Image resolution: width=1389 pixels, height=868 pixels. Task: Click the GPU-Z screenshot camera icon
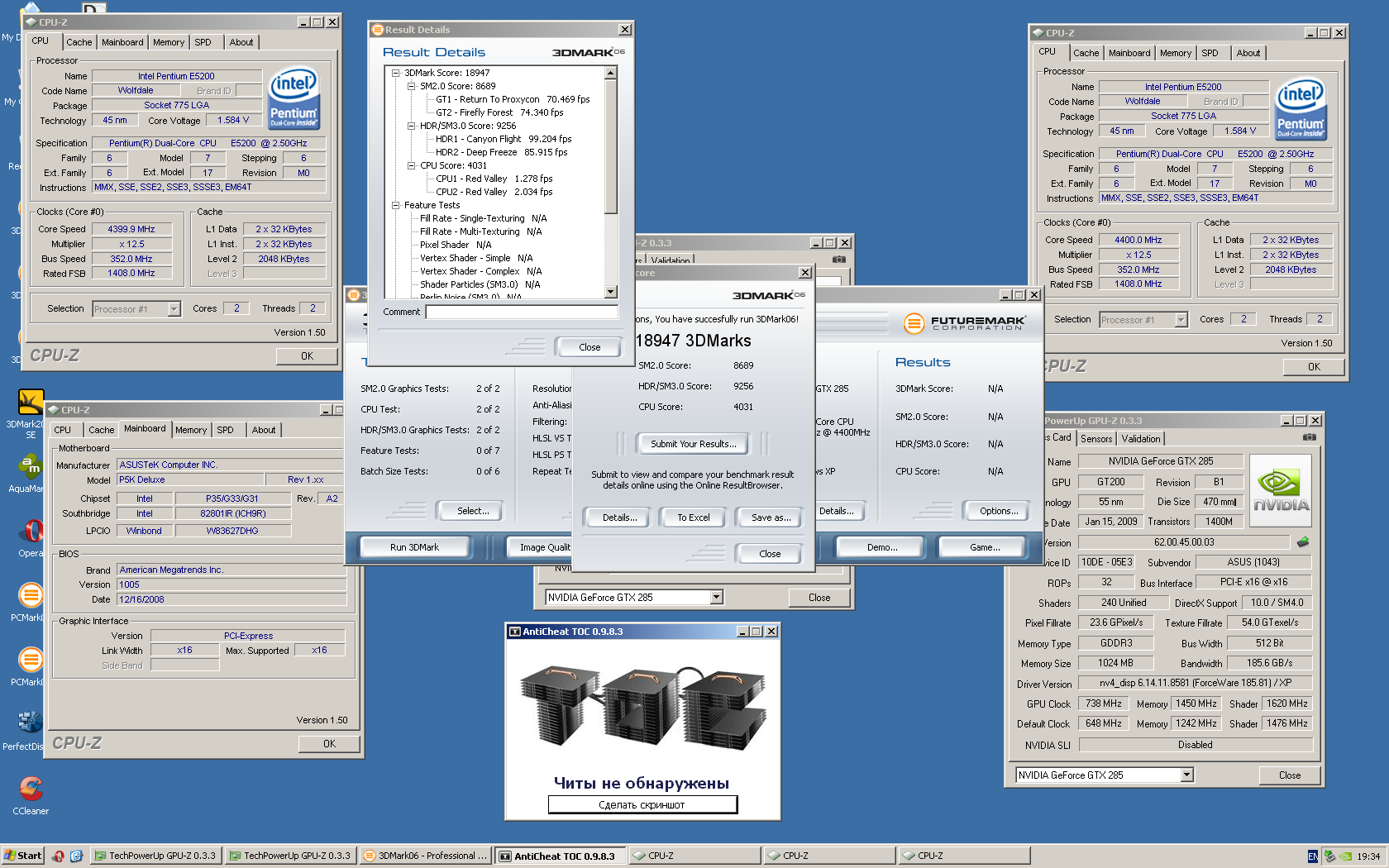click(1309, 437)
